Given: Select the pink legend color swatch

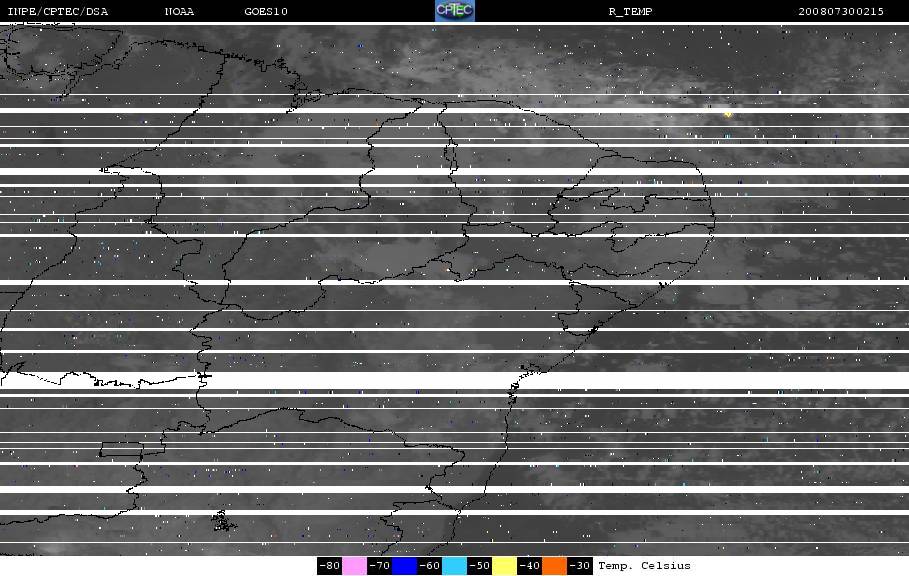Looking at the screenshot, I should (x=354, y=566).
